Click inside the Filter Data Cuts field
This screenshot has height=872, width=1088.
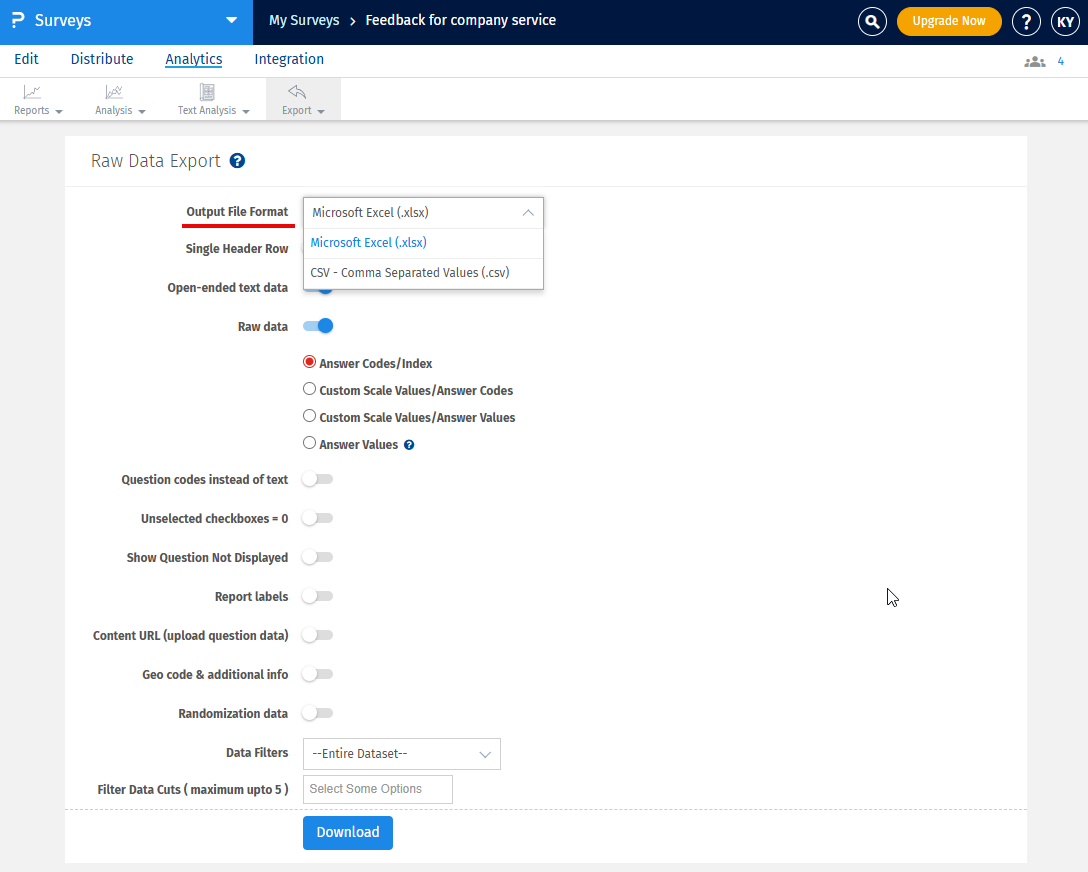(x=377, y=789)
